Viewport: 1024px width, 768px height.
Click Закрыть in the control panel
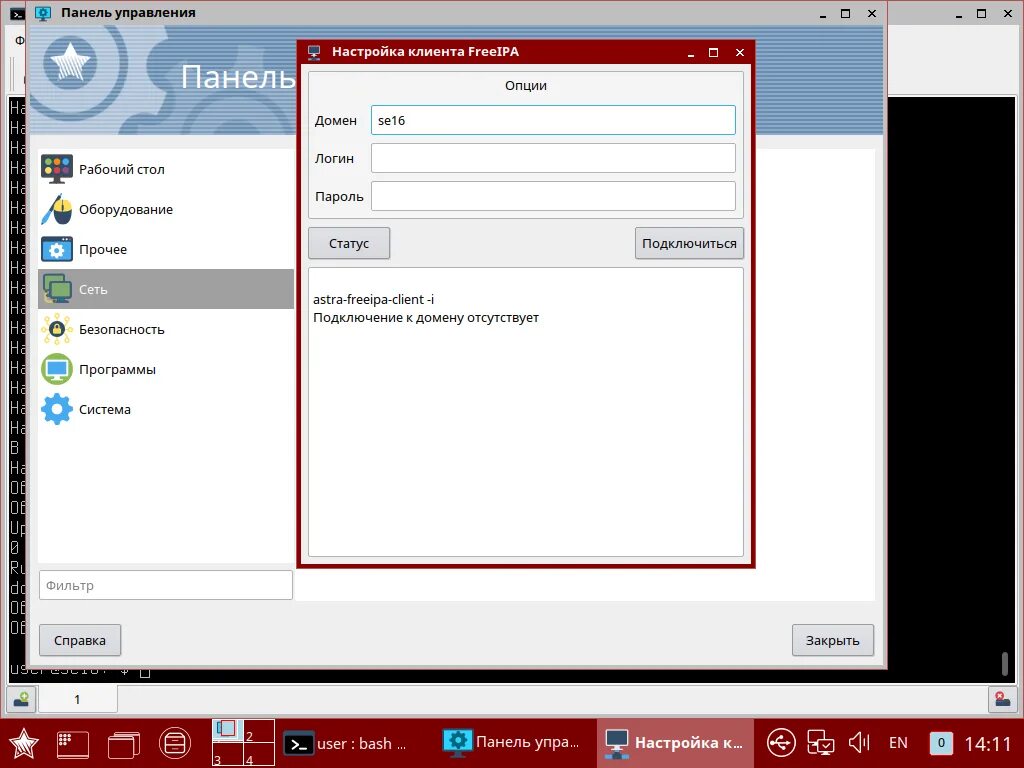(833, 640)
